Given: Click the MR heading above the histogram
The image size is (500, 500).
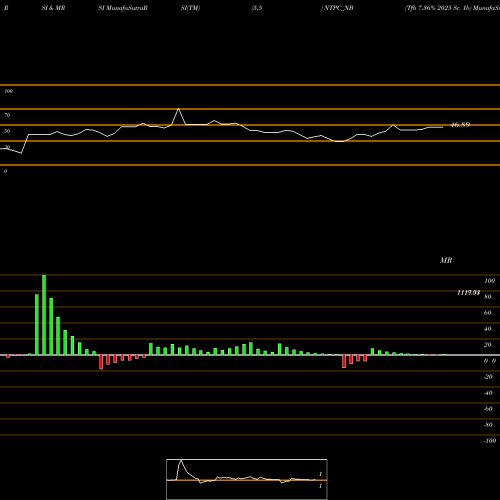Looking at the screenshot, I should coord(446,260).
